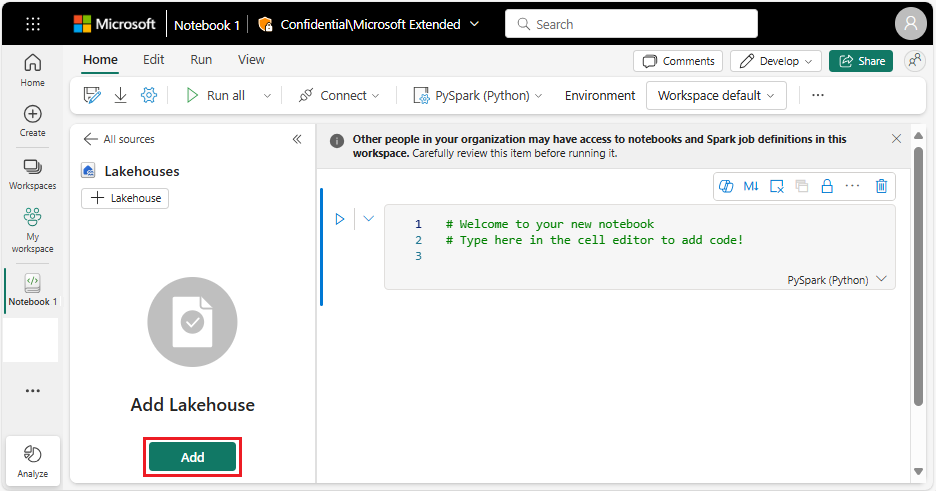Open Create in left sidebar
The height and width of the screenshot is (491, 936).
pos(32,121)
